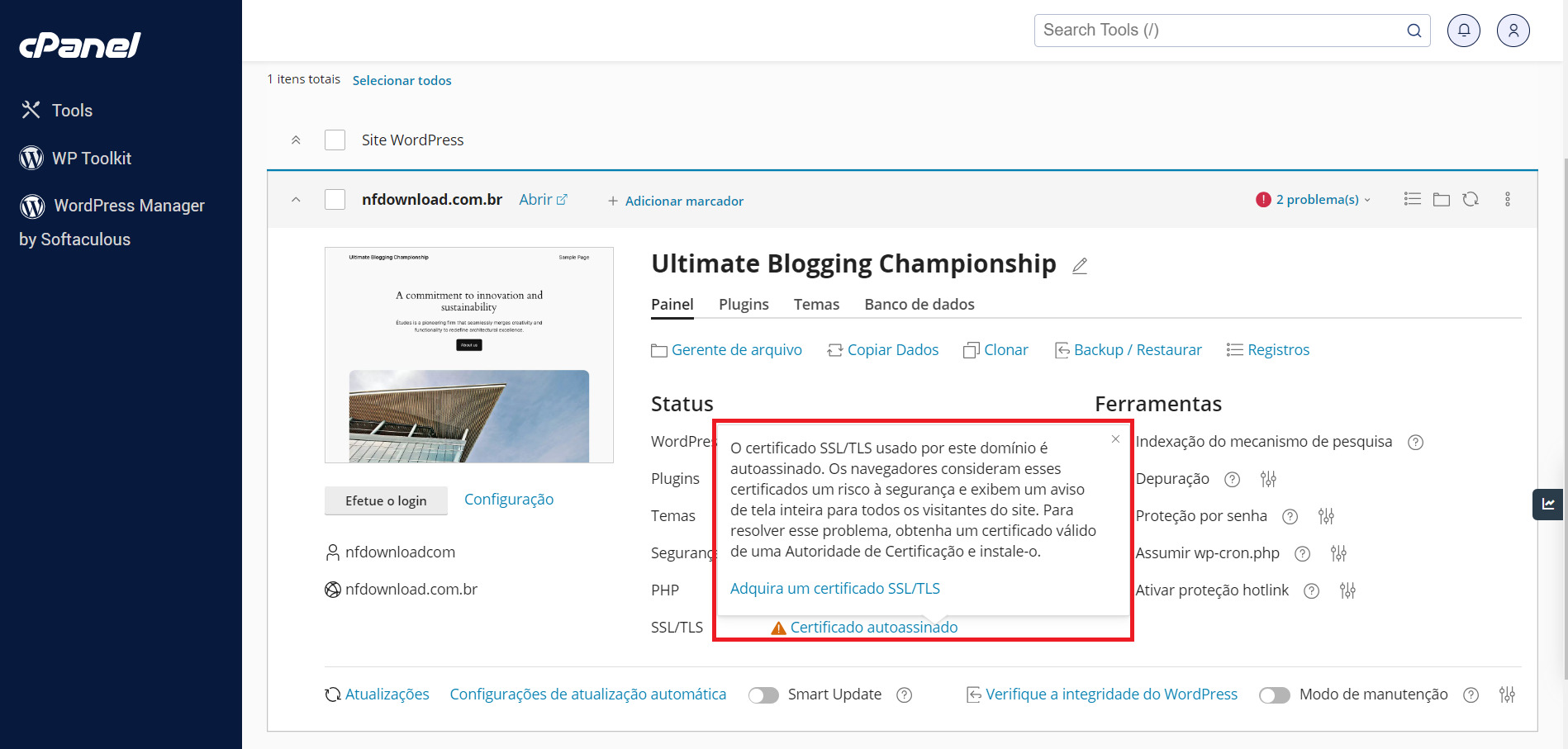Open WP Toolkit in sidebar
The width and height of the screenshot is (1568, 749).
75,158
